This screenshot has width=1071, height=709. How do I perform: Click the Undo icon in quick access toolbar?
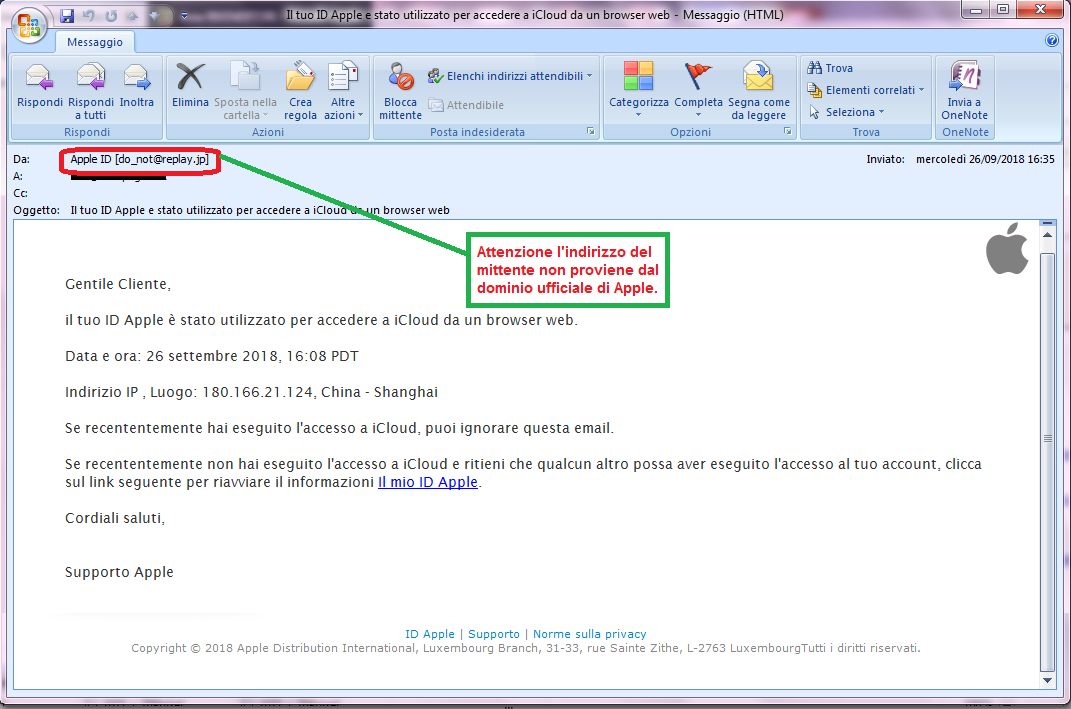(x=89, y=15)
